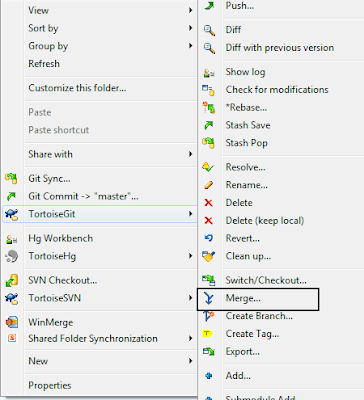This screenshot has width=364, height=400.
Task: Open the TortoiseSVN submenu arrow
Action: (190, 298)
